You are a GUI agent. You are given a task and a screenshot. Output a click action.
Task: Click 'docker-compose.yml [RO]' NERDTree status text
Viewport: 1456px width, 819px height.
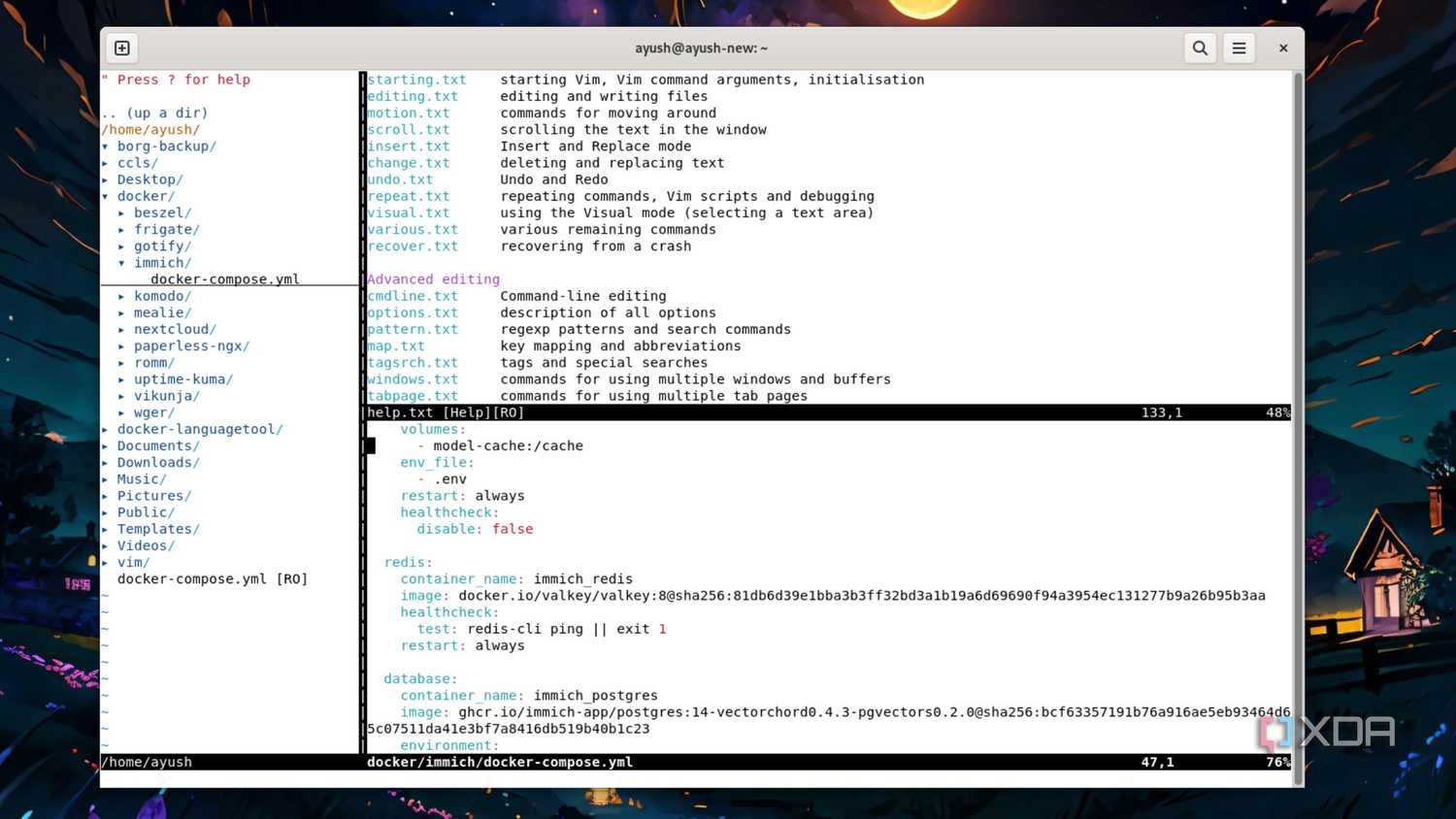pyautogui.click(x=213, y=579)
